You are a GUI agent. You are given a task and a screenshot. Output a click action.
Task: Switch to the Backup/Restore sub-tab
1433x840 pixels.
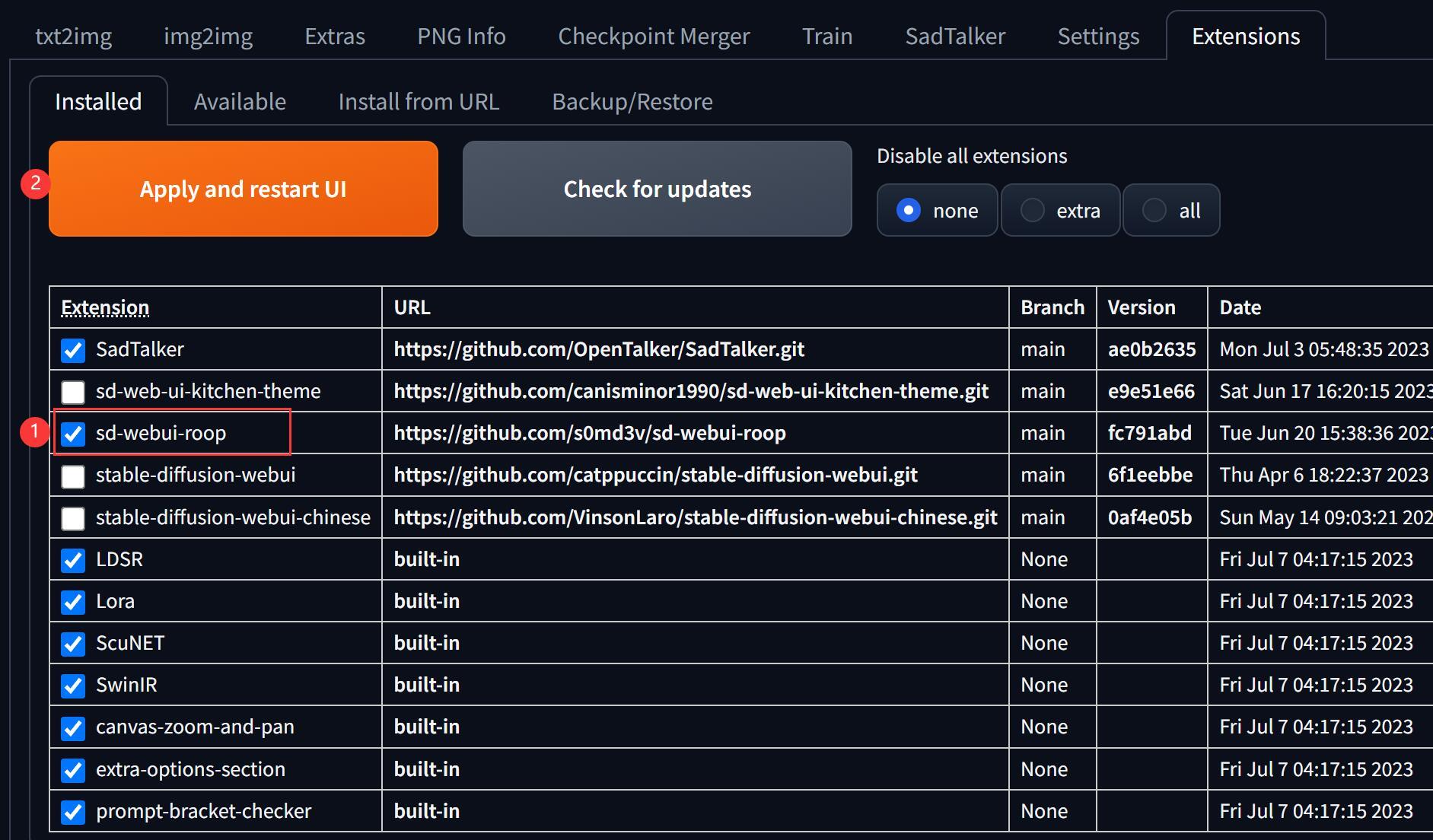pyautogui.click(x=632, y=101)
